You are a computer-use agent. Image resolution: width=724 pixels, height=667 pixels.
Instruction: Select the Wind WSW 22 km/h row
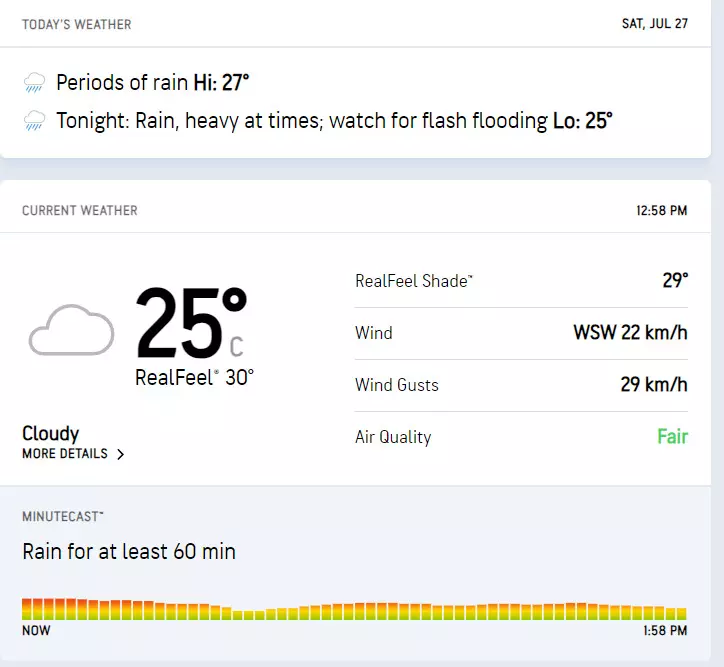tap(521, 333)
